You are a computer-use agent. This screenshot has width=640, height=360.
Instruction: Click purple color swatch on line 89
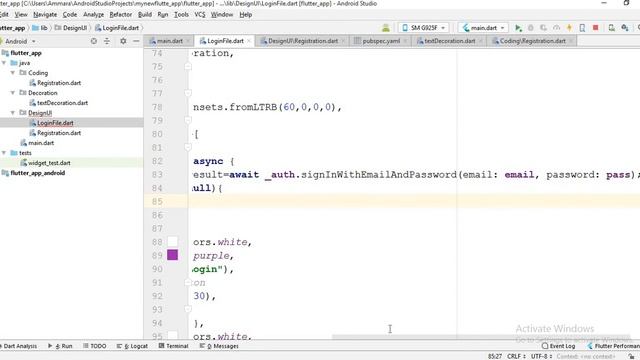(172, 255)
